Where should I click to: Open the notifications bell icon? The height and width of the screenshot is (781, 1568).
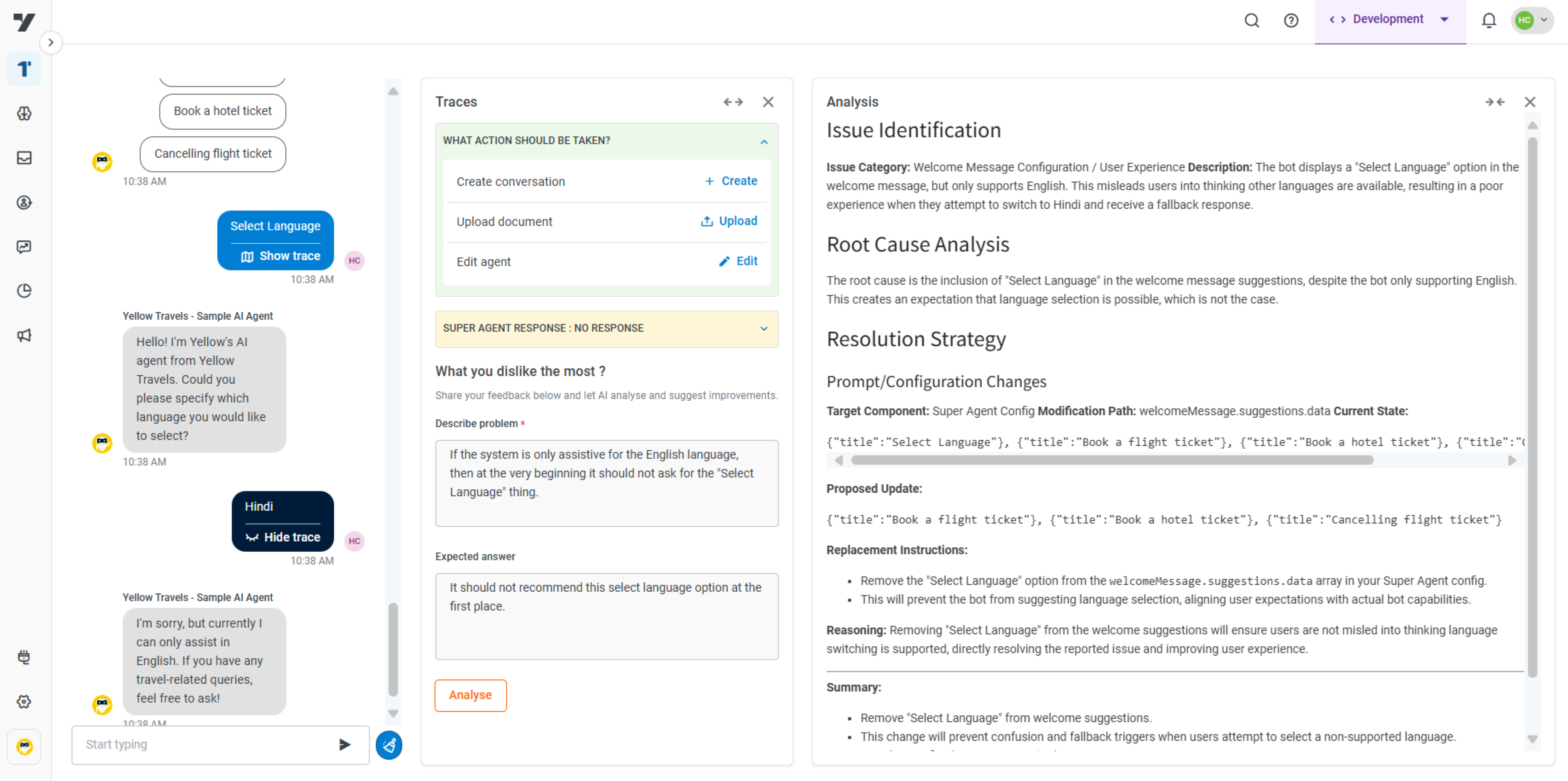(x=1489, y=21)
